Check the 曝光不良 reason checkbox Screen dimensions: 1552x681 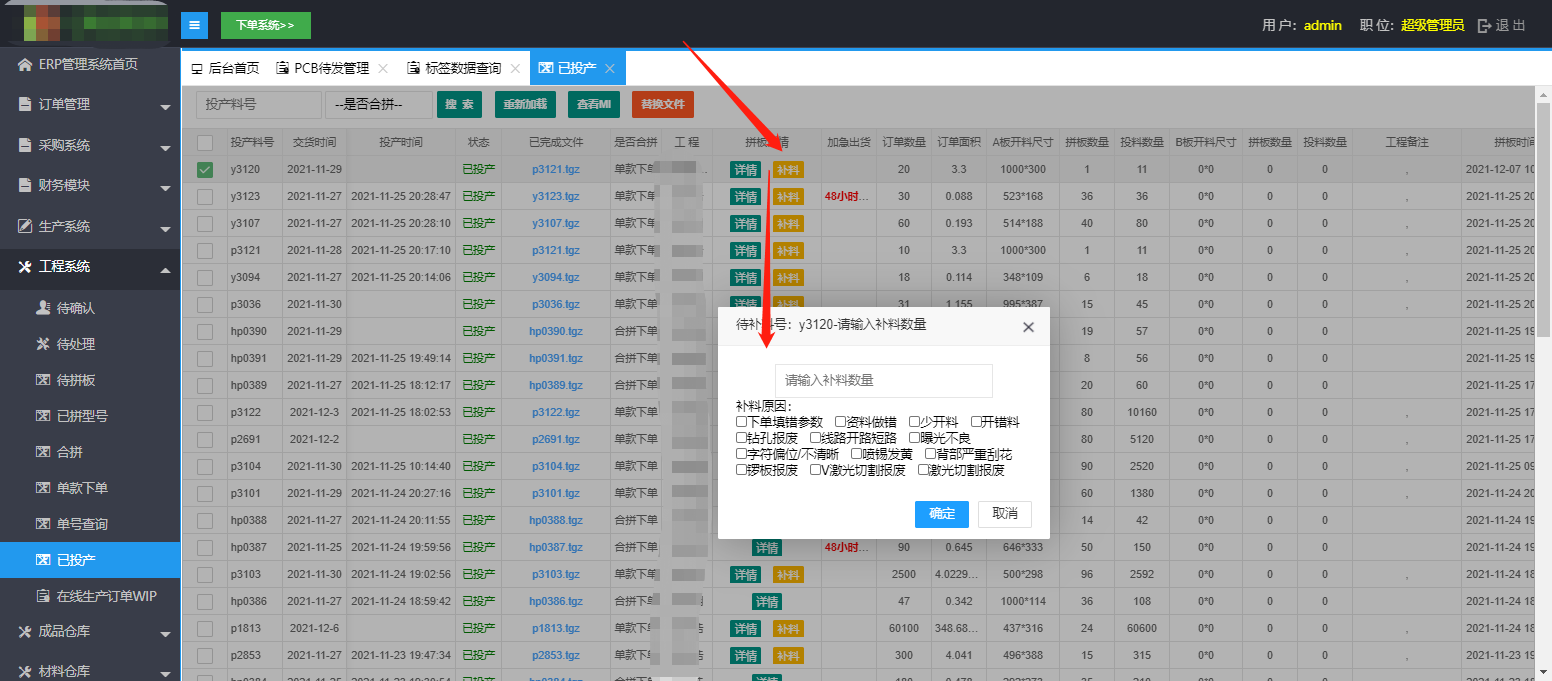click(x=914, y=438)
